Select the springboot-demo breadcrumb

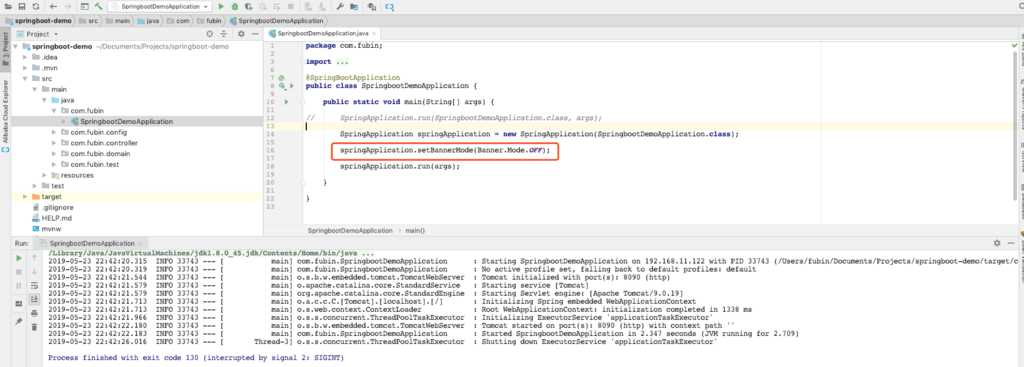(x=39, y=21)
